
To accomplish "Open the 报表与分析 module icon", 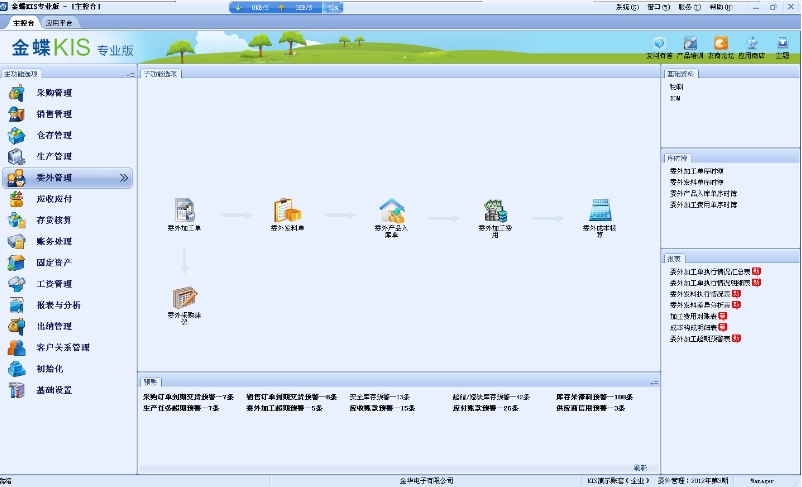I will tap(16, 305).
